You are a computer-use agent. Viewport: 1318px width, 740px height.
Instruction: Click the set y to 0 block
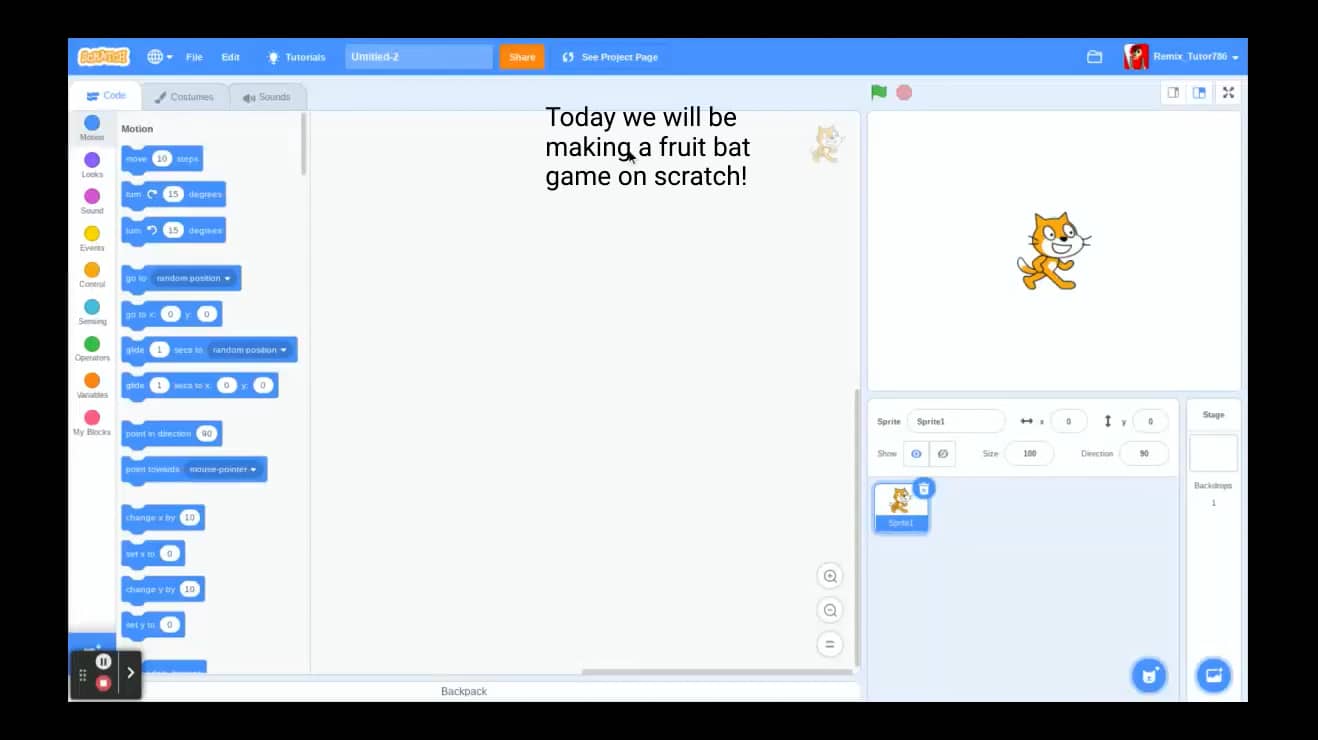[x=153, y=625]
